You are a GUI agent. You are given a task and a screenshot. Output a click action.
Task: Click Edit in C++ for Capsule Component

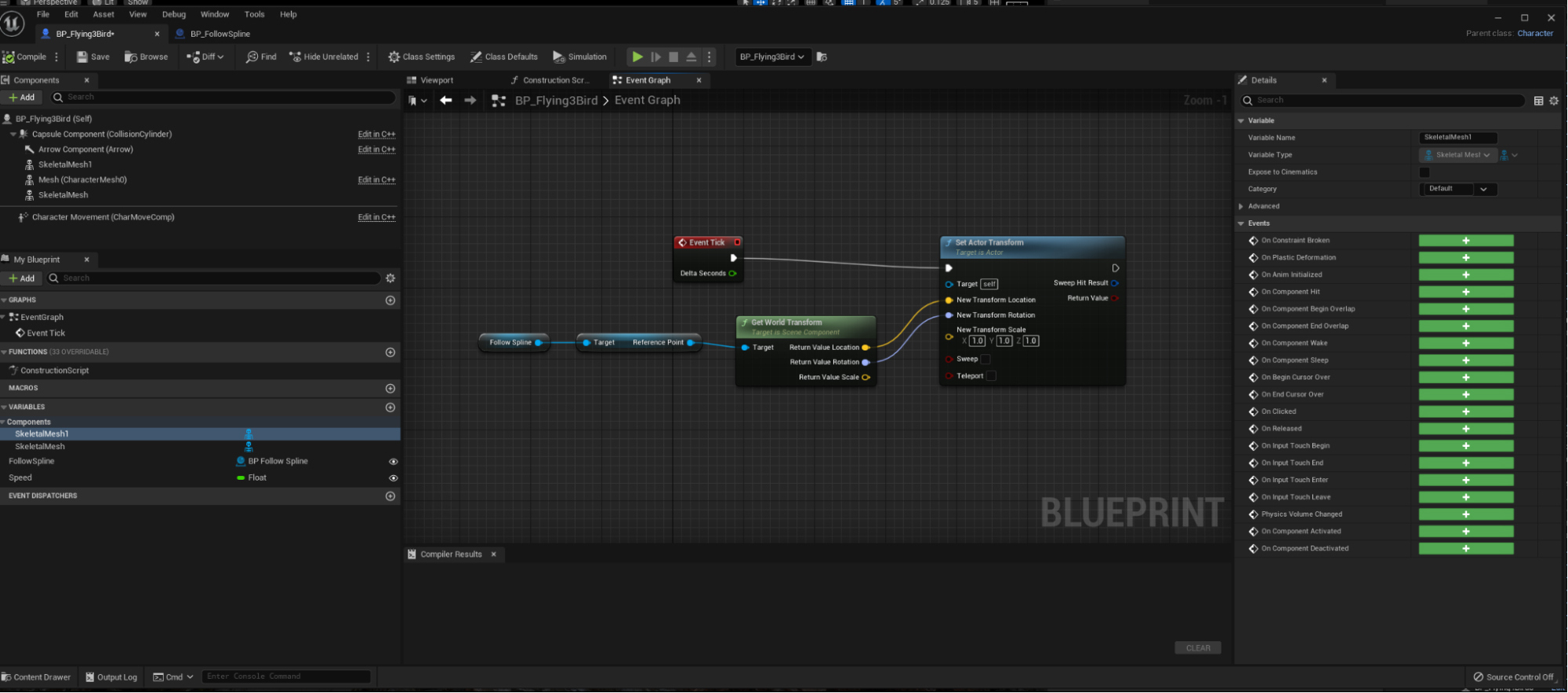(376, 134)
